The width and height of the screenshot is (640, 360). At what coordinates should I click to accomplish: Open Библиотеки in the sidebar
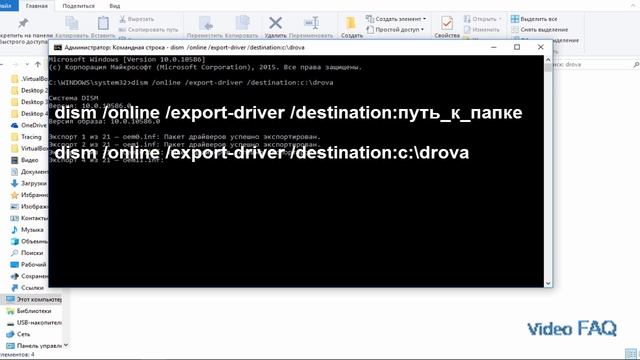click(x=29, y=311)
